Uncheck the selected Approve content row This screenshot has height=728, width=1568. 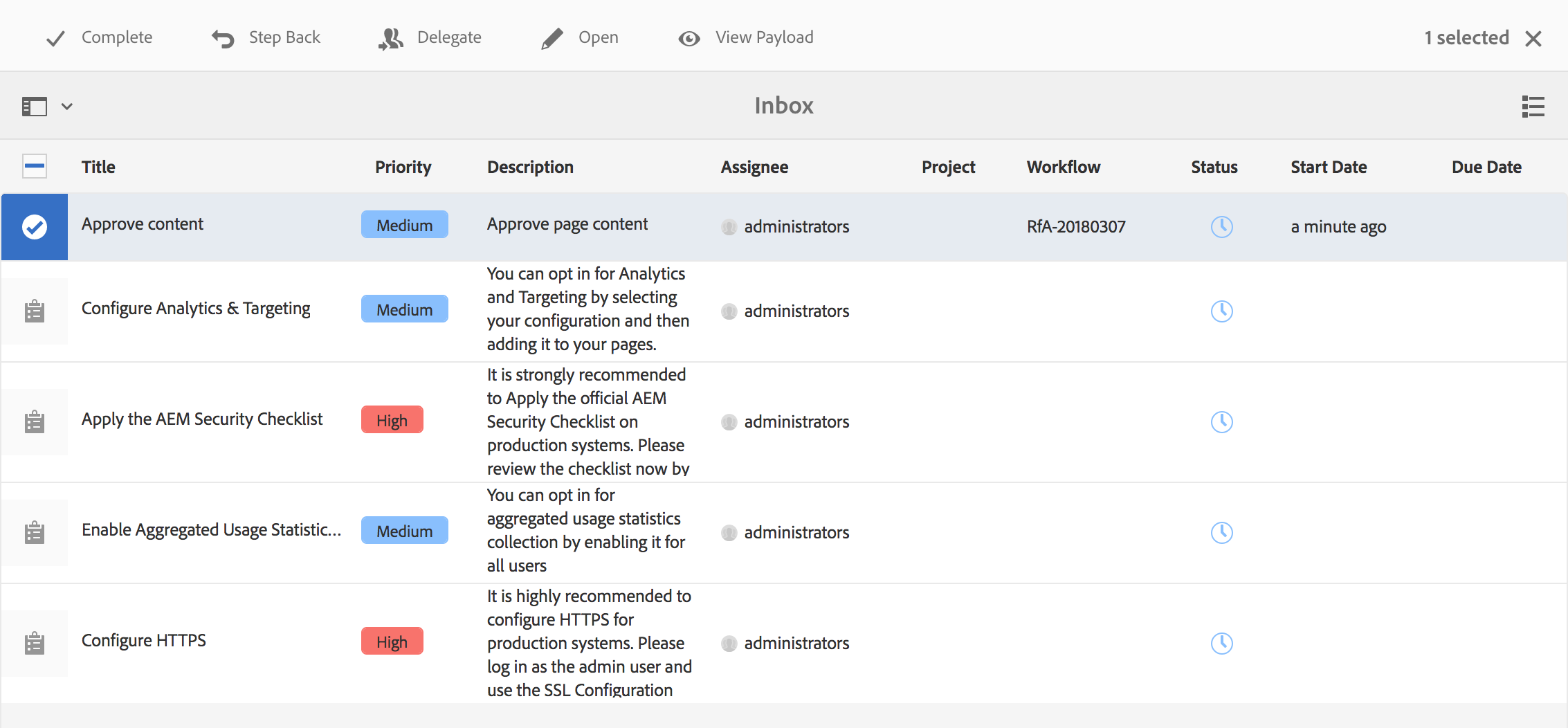(x=35, y=227)
